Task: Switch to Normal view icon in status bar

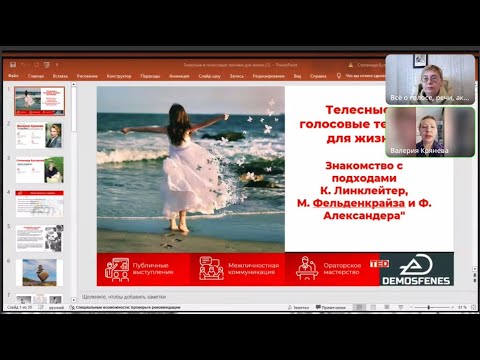Action: [x=359, y=307]
